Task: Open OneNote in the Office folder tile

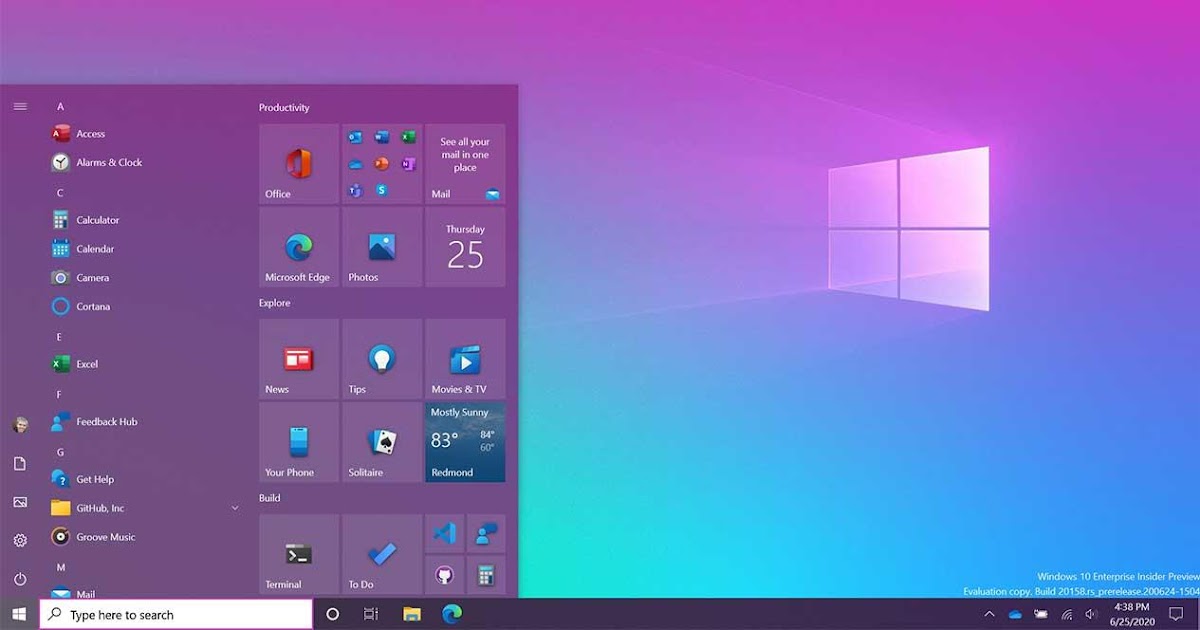Action: (x=408, y=164)
